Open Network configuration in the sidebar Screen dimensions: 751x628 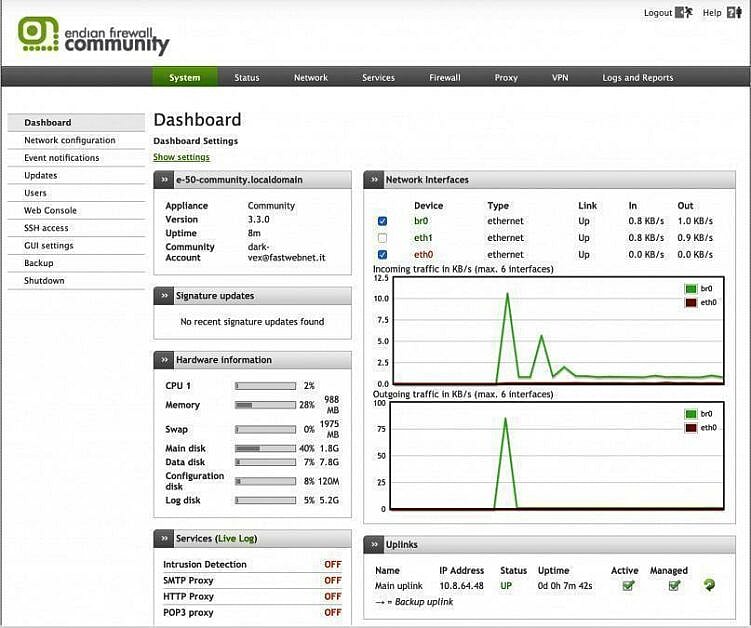[70, 140]
